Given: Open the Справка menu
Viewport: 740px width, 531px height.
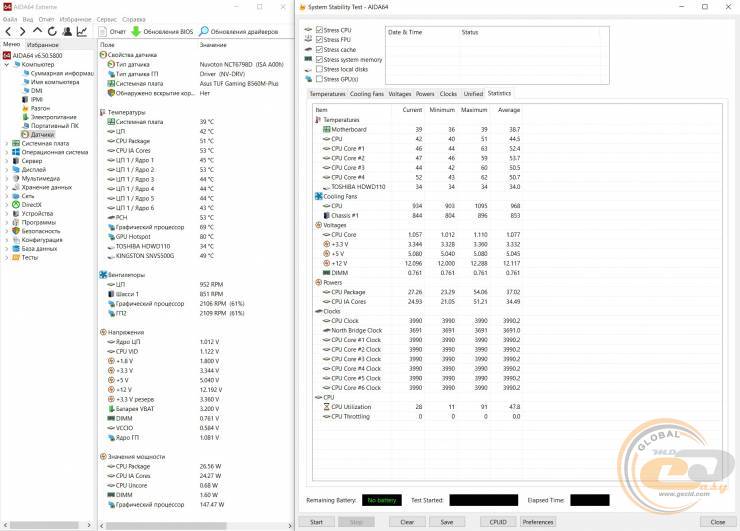Looking at the screenshot, I should [134, 19].
